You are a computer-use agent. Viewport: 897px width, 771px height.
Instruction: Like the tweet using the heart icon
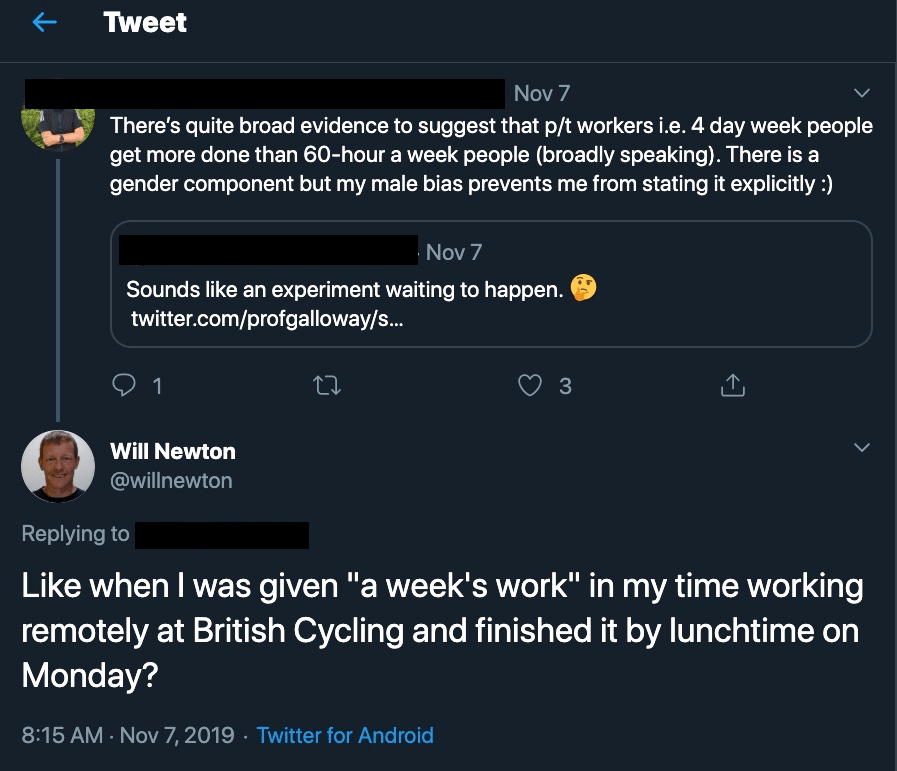tap(530, 385)
